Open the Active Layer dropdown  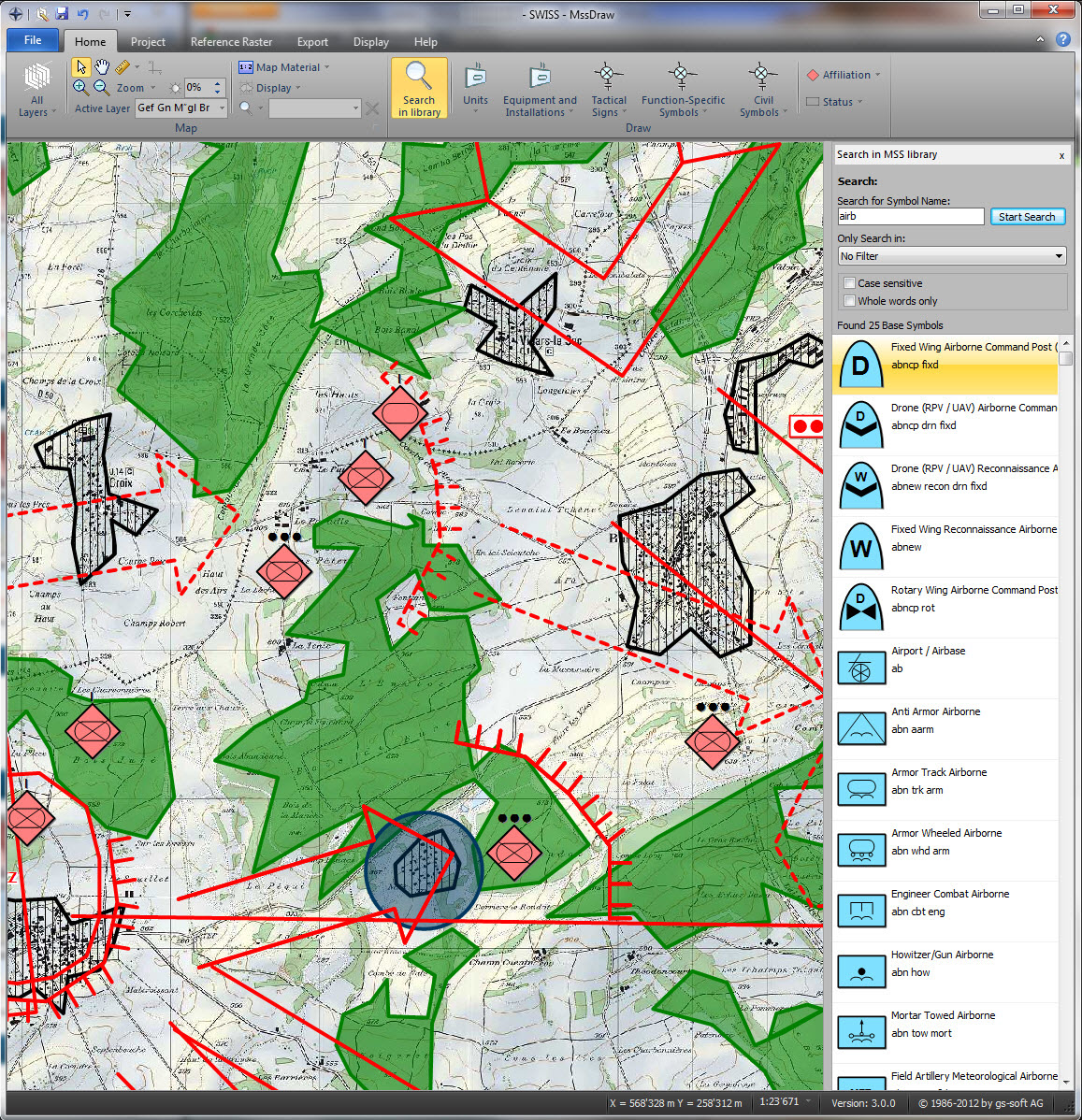222,108
